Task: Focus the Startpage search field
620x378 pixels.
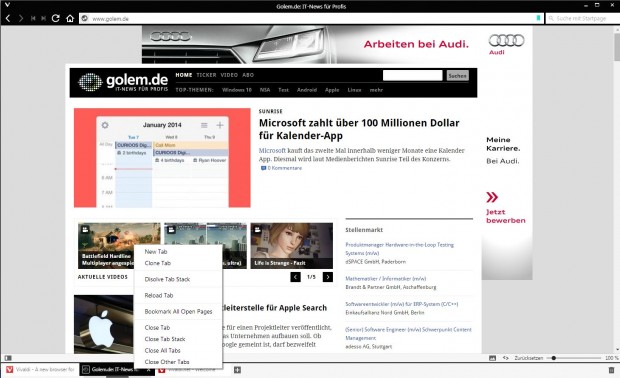Action: coord(584,19)
